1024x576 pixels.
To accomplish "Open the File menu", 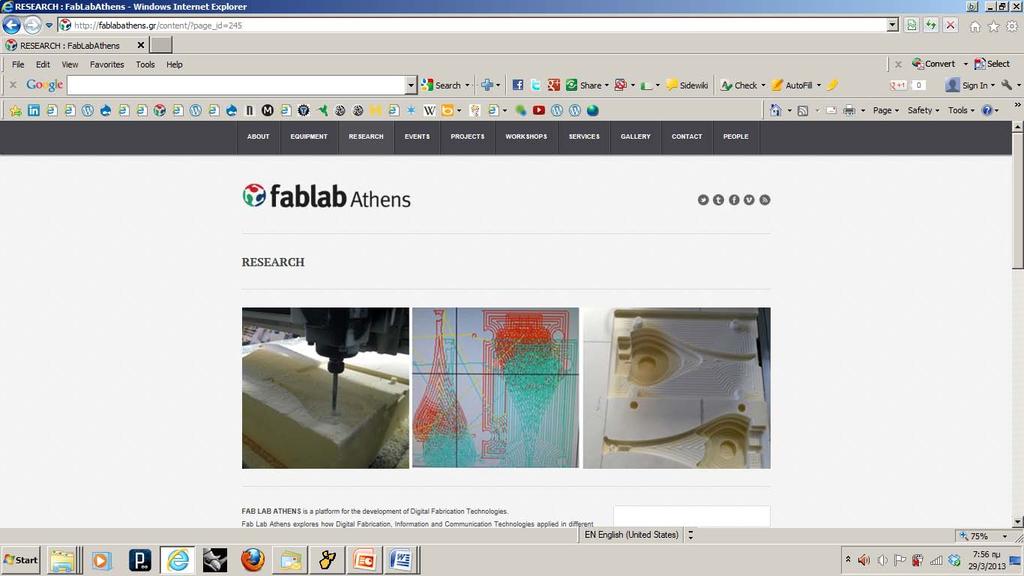I will point(18,65).
